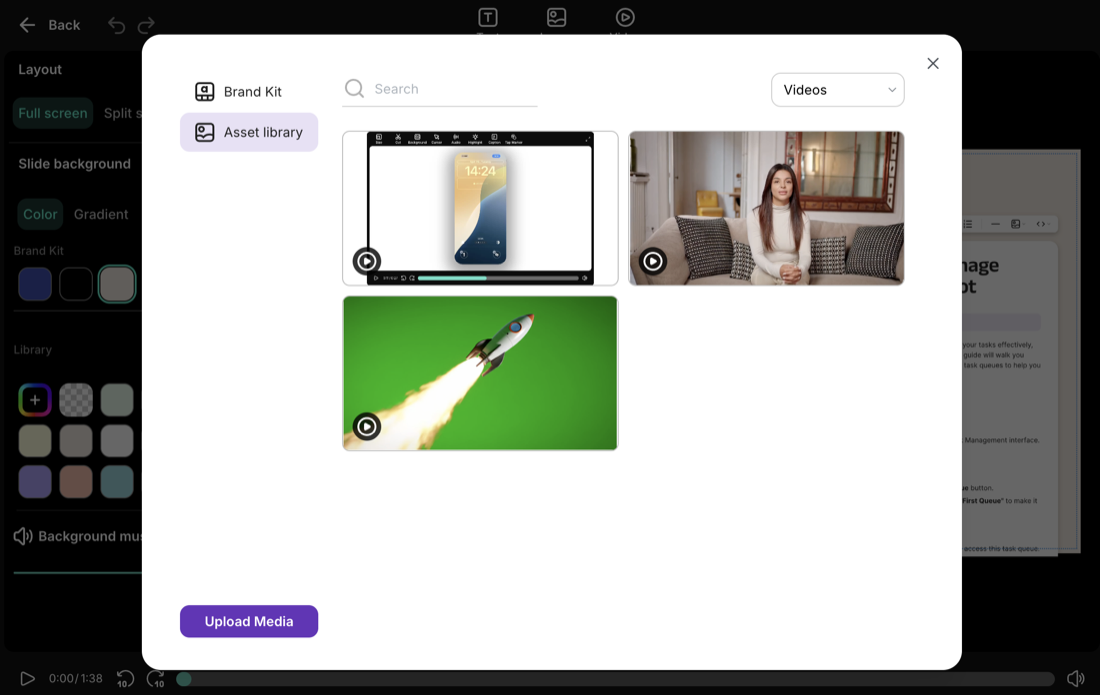
Task: Select the Image tool icon in top toolbar
Action: click(556, 17)
